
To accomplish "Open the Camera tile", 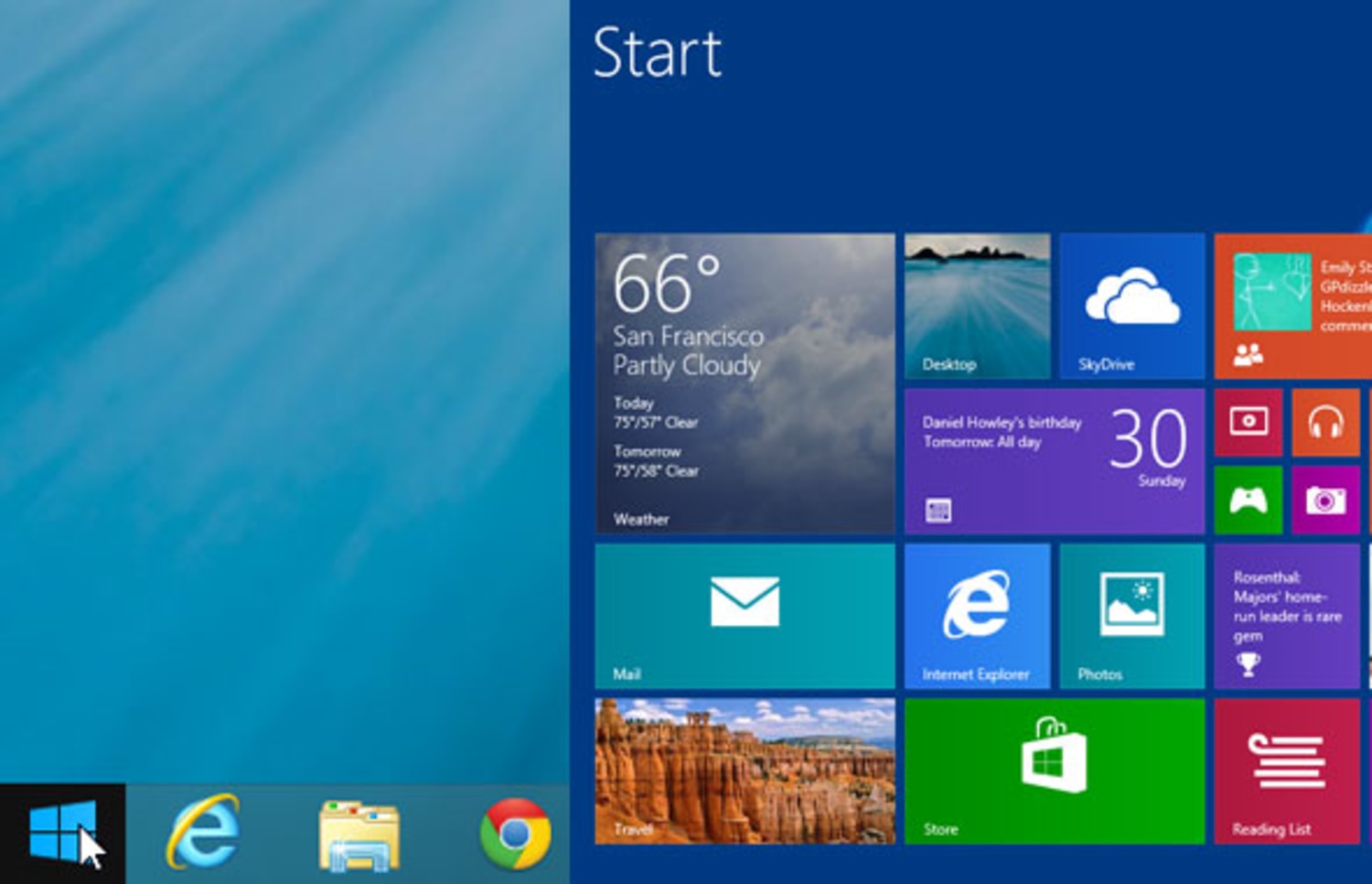I will click(1325, 500).
